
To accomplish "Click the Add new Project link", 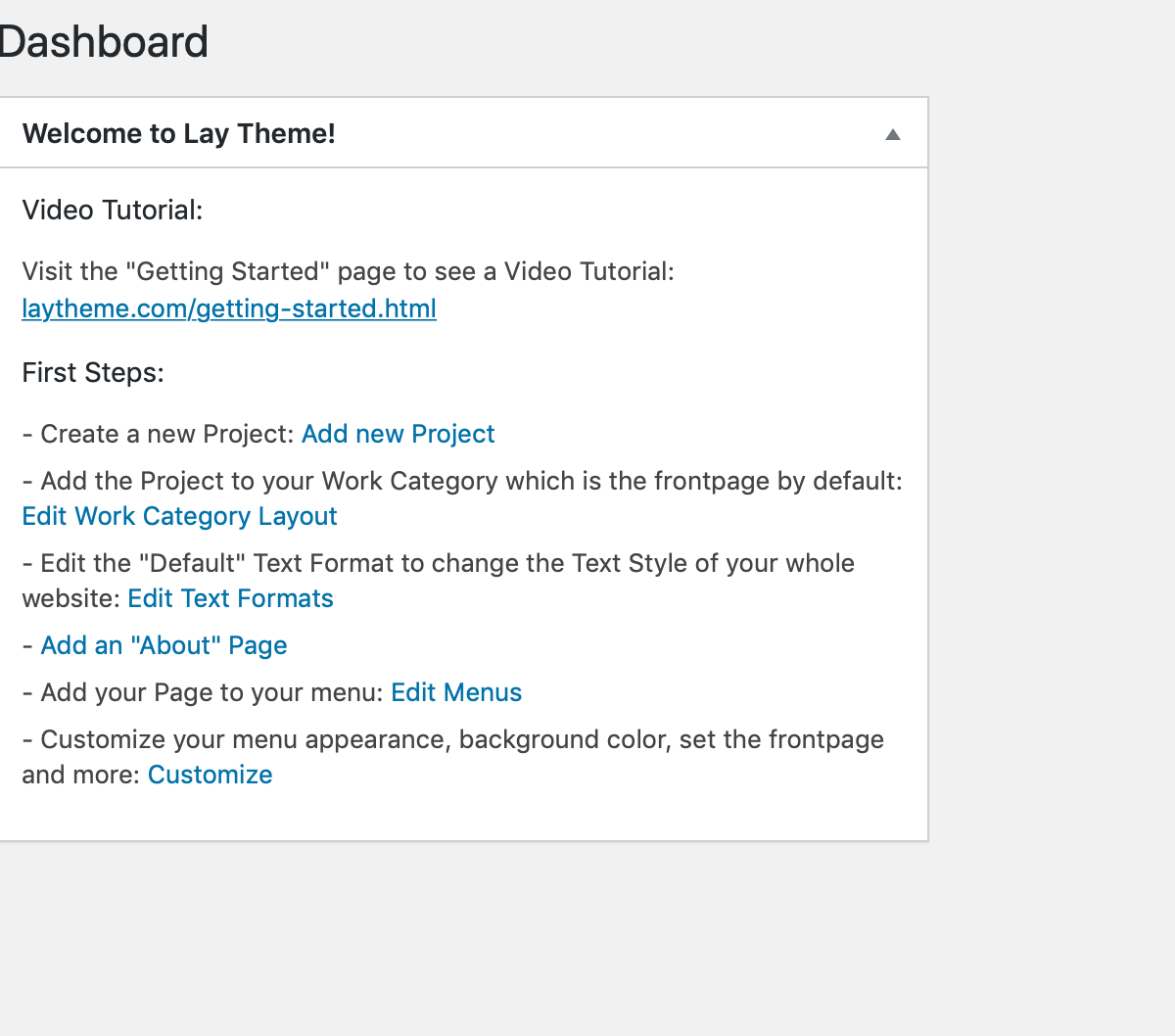I will (398, 434).
